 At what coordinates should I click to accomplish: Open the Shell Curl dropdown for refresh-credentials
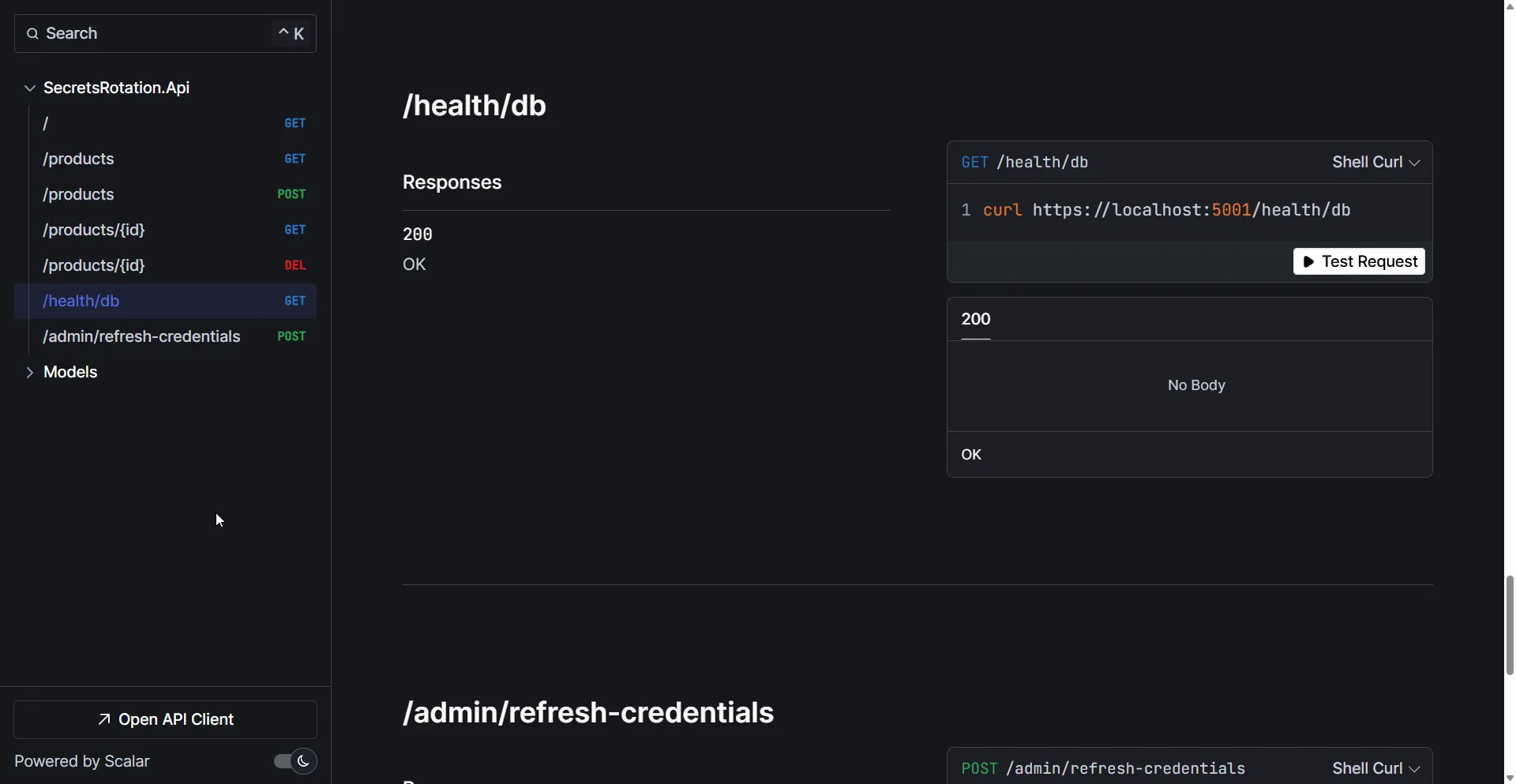click(1374, 767)
